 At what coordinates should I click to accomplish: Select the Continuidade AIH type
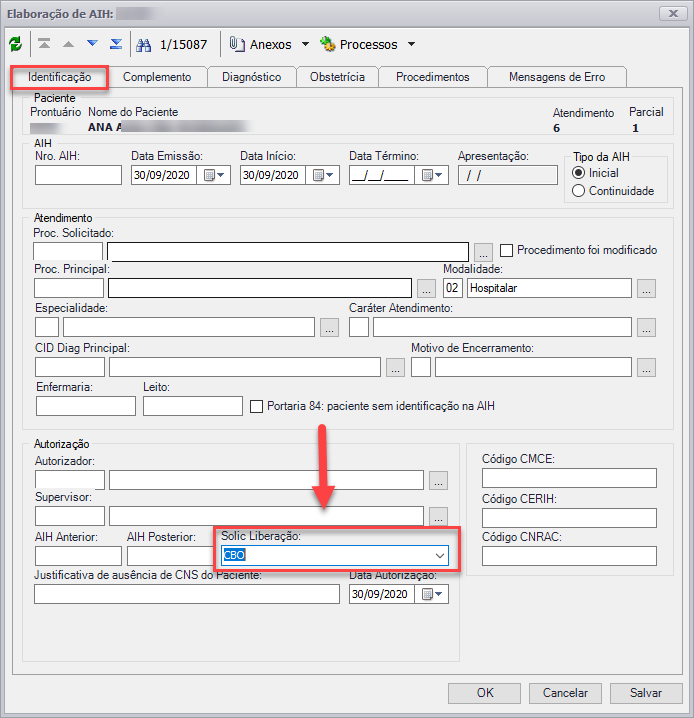coord(579,190)
